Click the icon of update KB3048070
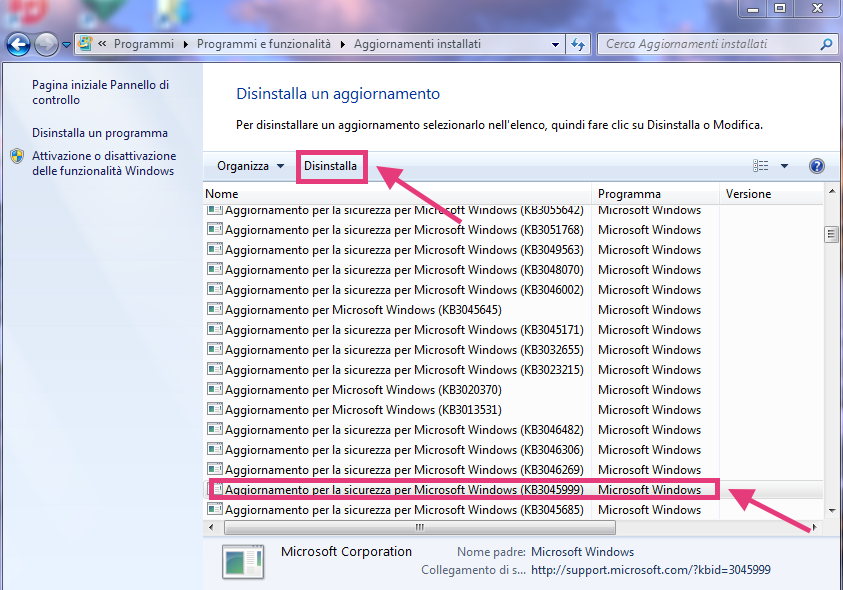This screenshot has height=590, width=843. pos(215,269)
